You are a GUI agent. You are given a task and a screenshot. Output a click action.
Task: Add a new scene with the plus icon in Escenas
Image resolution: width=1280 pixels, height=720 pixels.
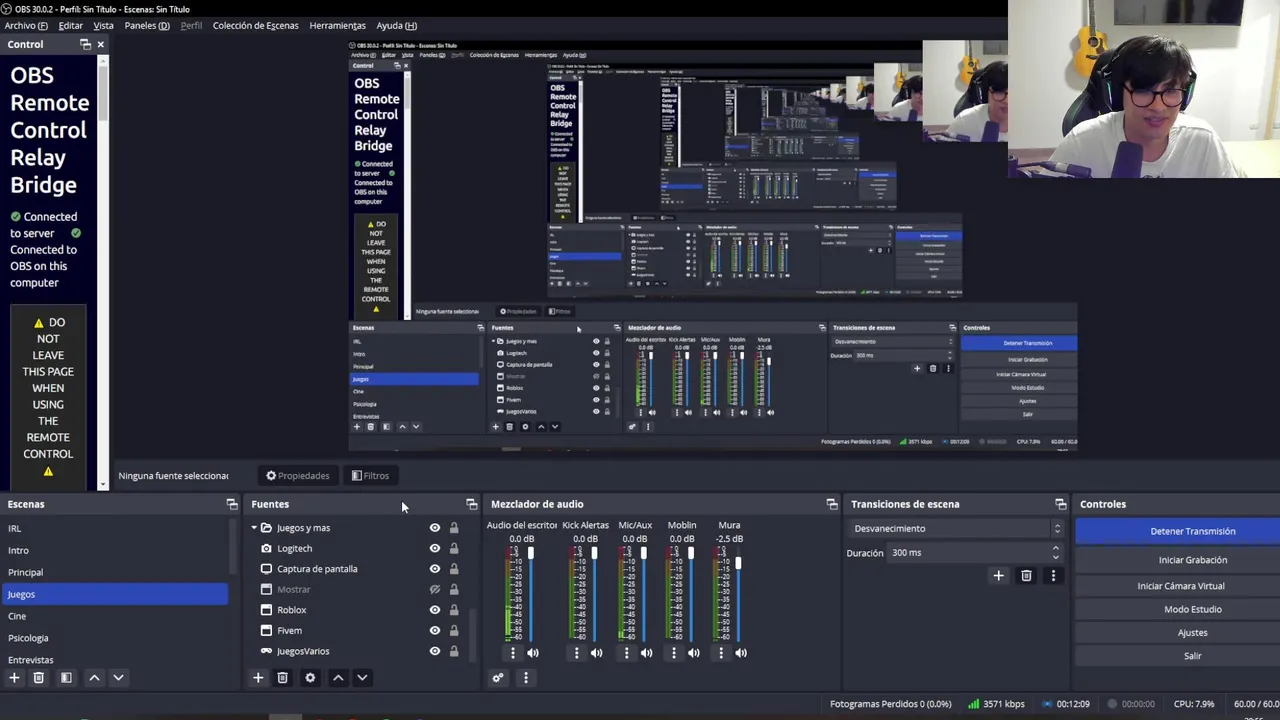pos(14,678)
